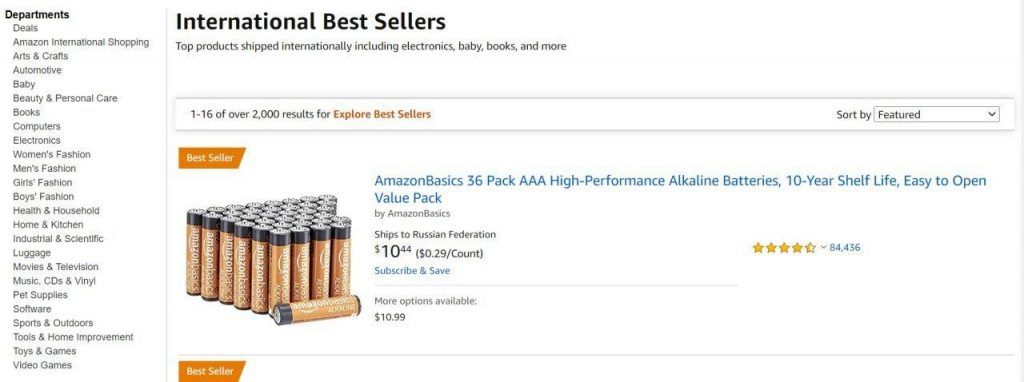Select Video Games department link
1024x382 pixels.
click(x=42, y=365)
